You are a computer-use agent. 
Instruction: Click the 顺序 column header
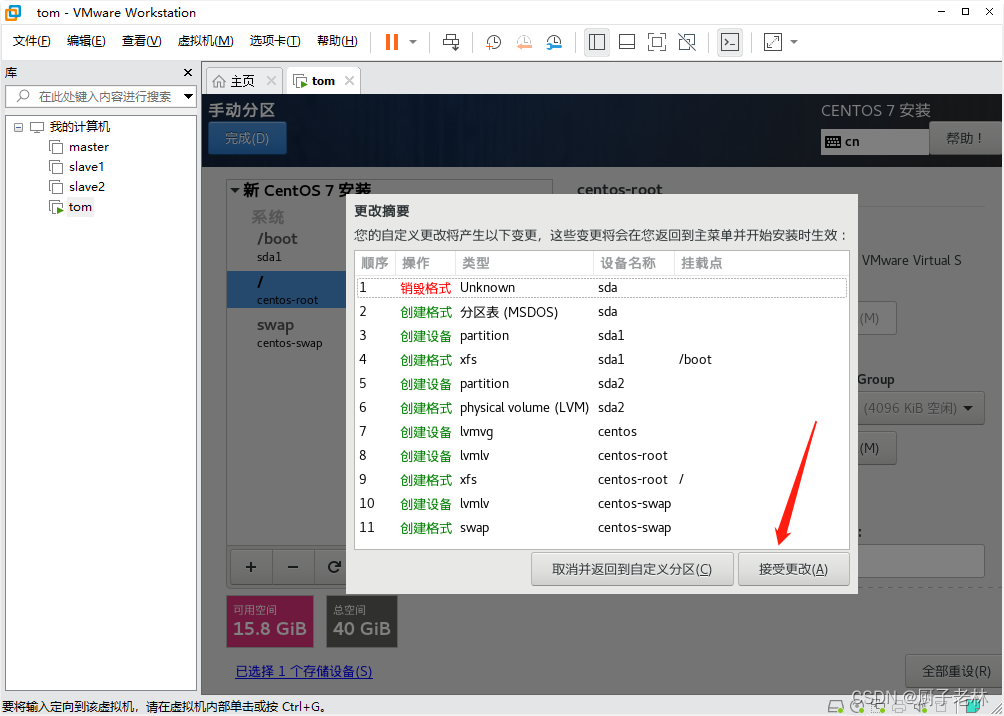tap(375, 263)
